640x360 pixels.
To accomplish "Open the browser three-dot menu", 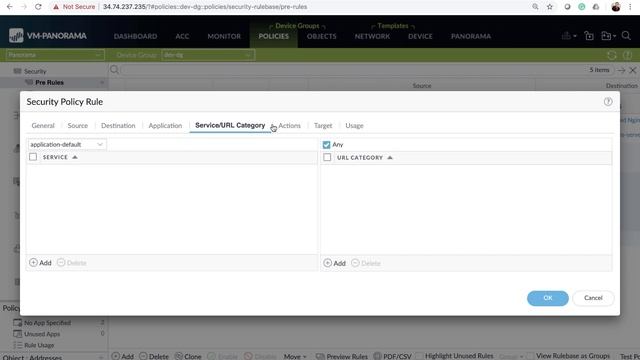I will tap(630, 7).
